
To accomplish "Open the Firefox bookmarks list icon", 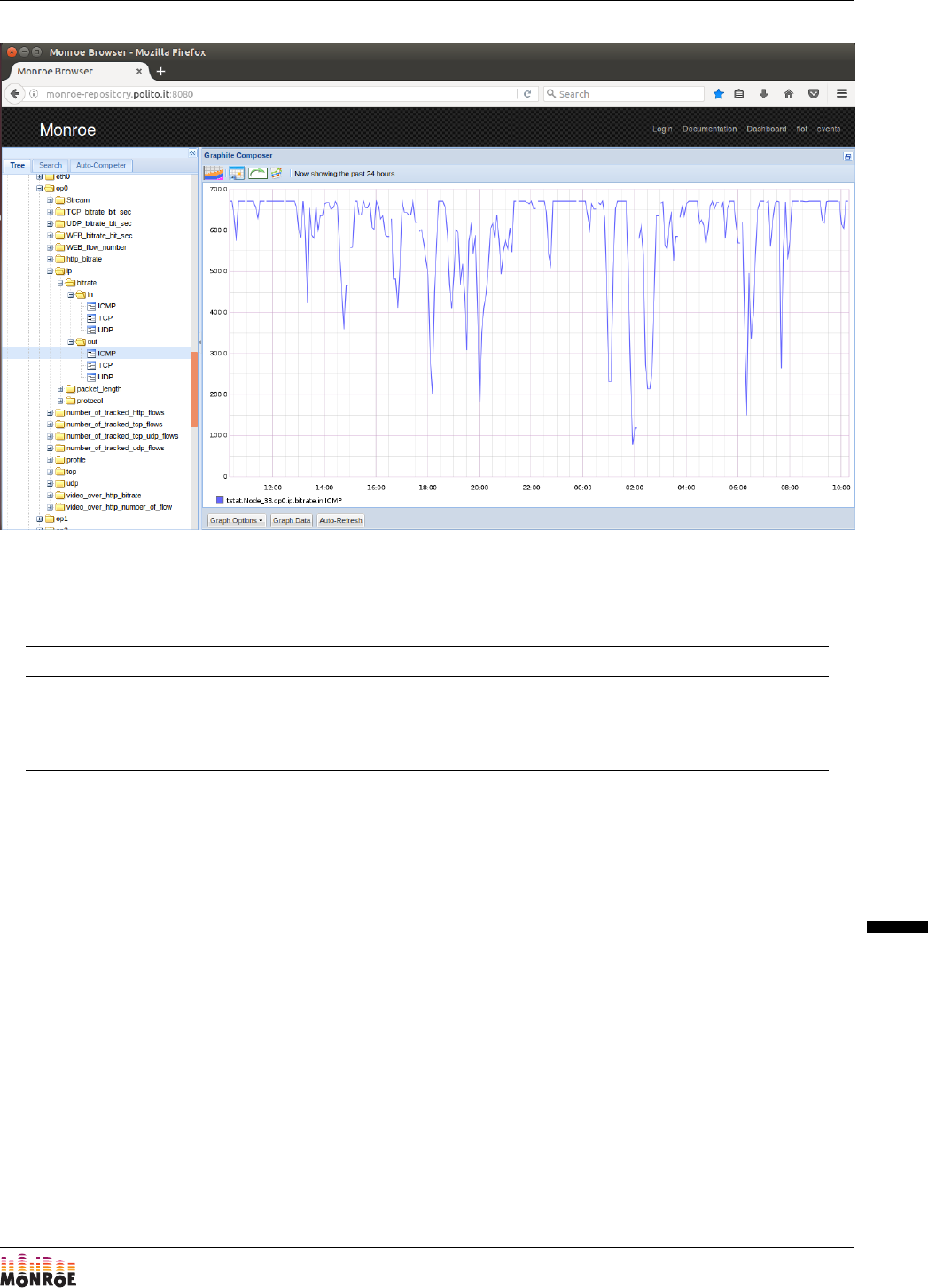I will click(739, 94).
